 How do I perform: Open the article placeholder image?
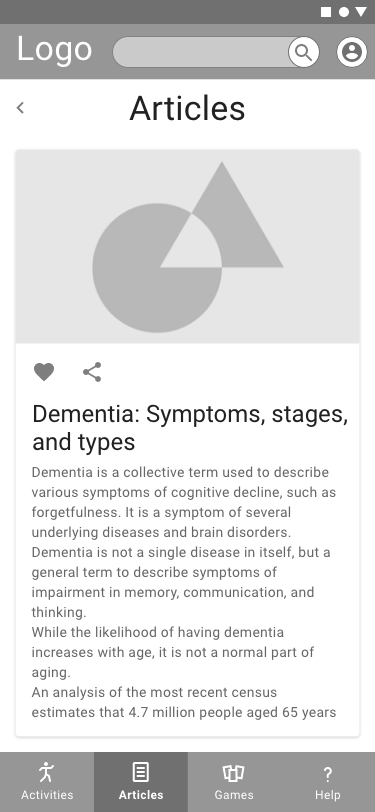[188, 246]
